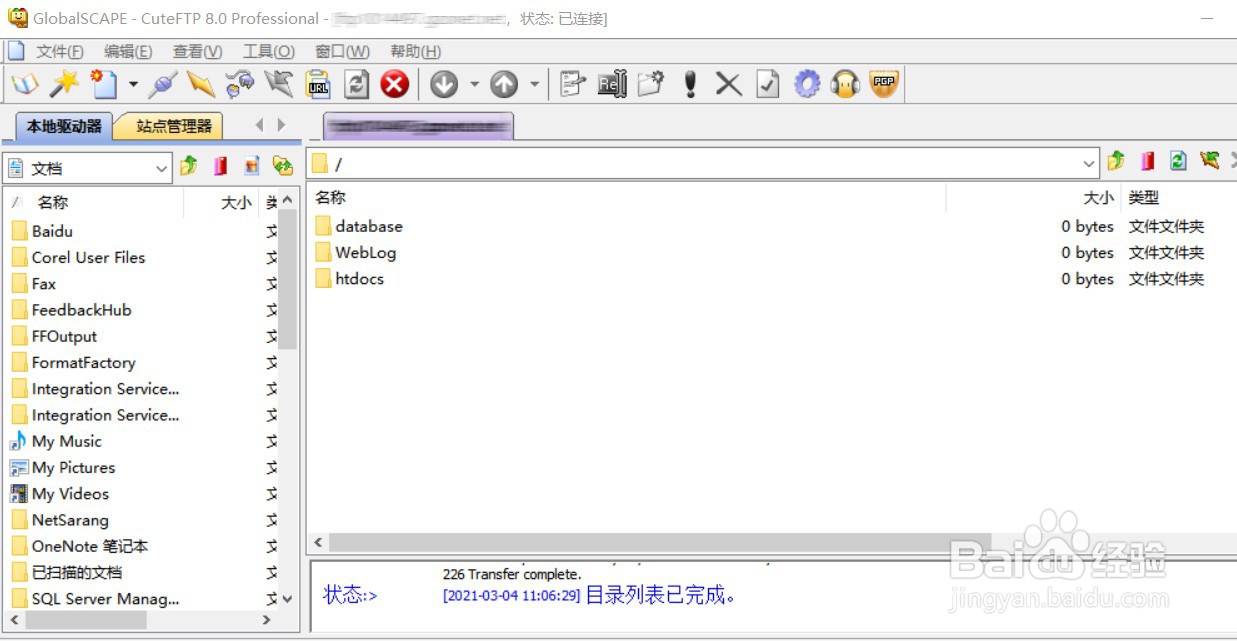Click the New Folder toolbar icon

tap(651, 84)
